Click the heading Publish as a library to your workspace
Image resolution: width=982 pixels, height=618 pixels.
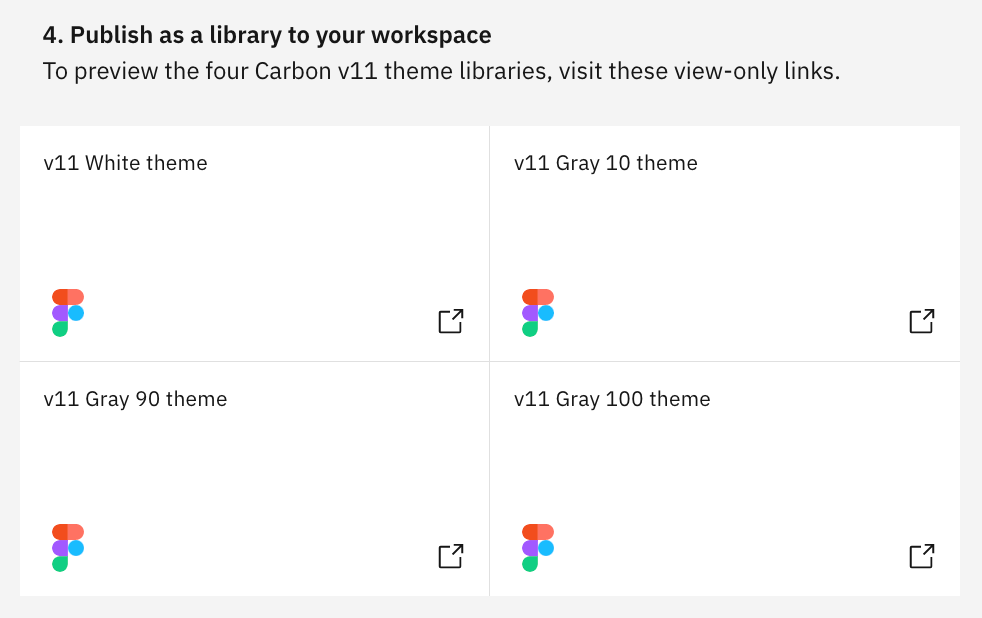coord(266,34)
